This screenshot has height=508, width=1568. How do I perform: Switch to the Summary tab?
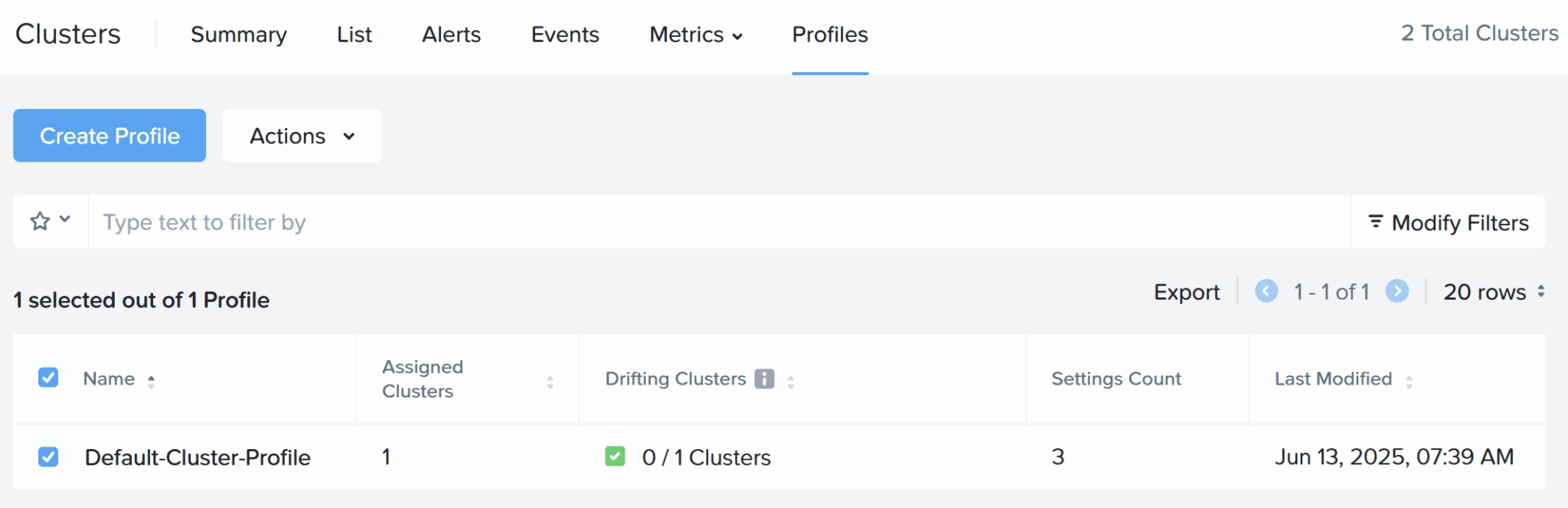coord(238,34)
